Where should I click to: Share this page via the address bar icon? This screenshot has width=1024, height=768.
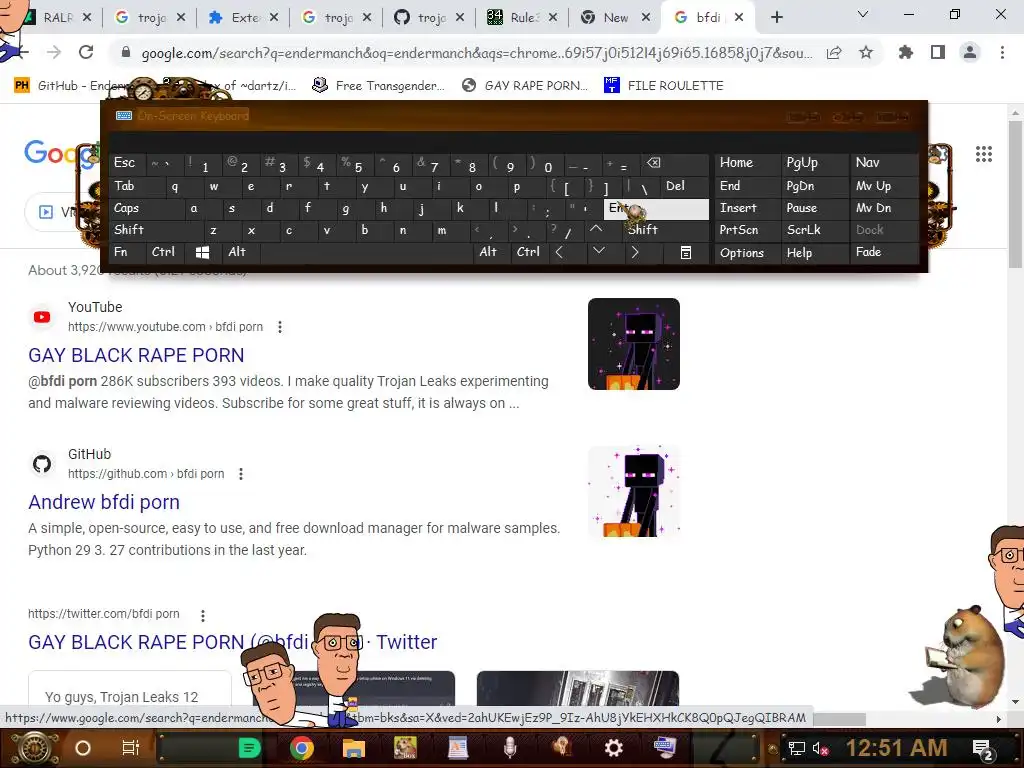pyautogui.click(x=834, y=52)
